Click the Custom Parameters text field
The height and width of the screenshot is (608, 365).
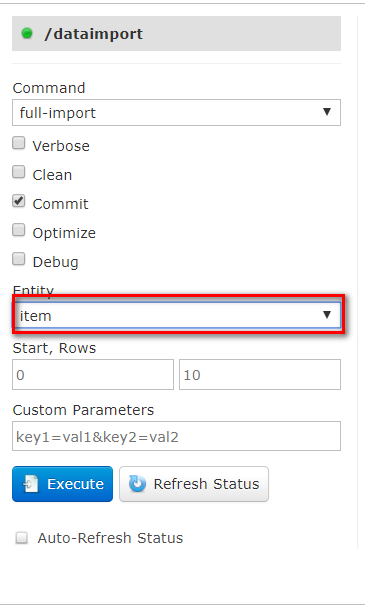(x=176, y=436)
